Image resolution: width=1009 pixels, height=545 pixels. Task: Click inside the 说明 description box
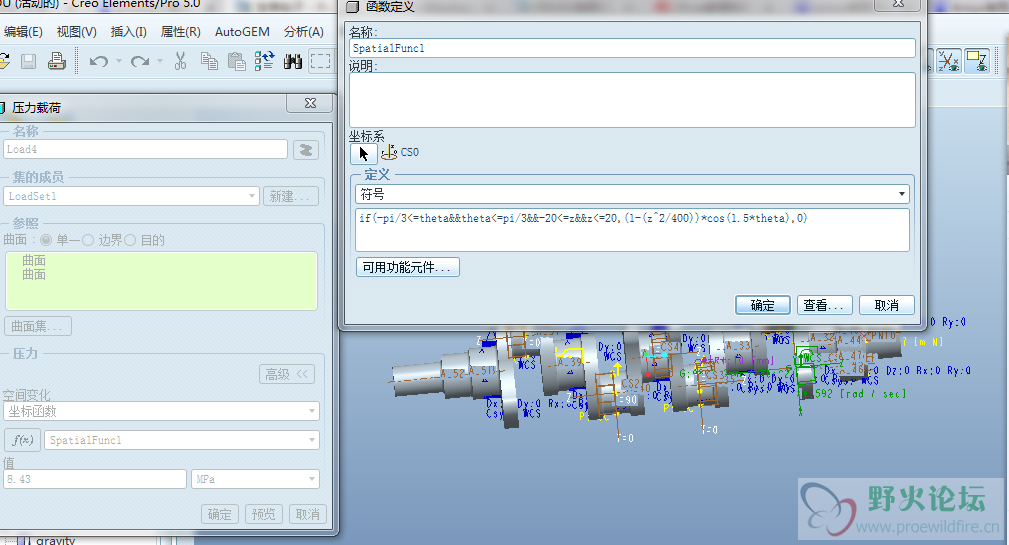coord(633,100)
